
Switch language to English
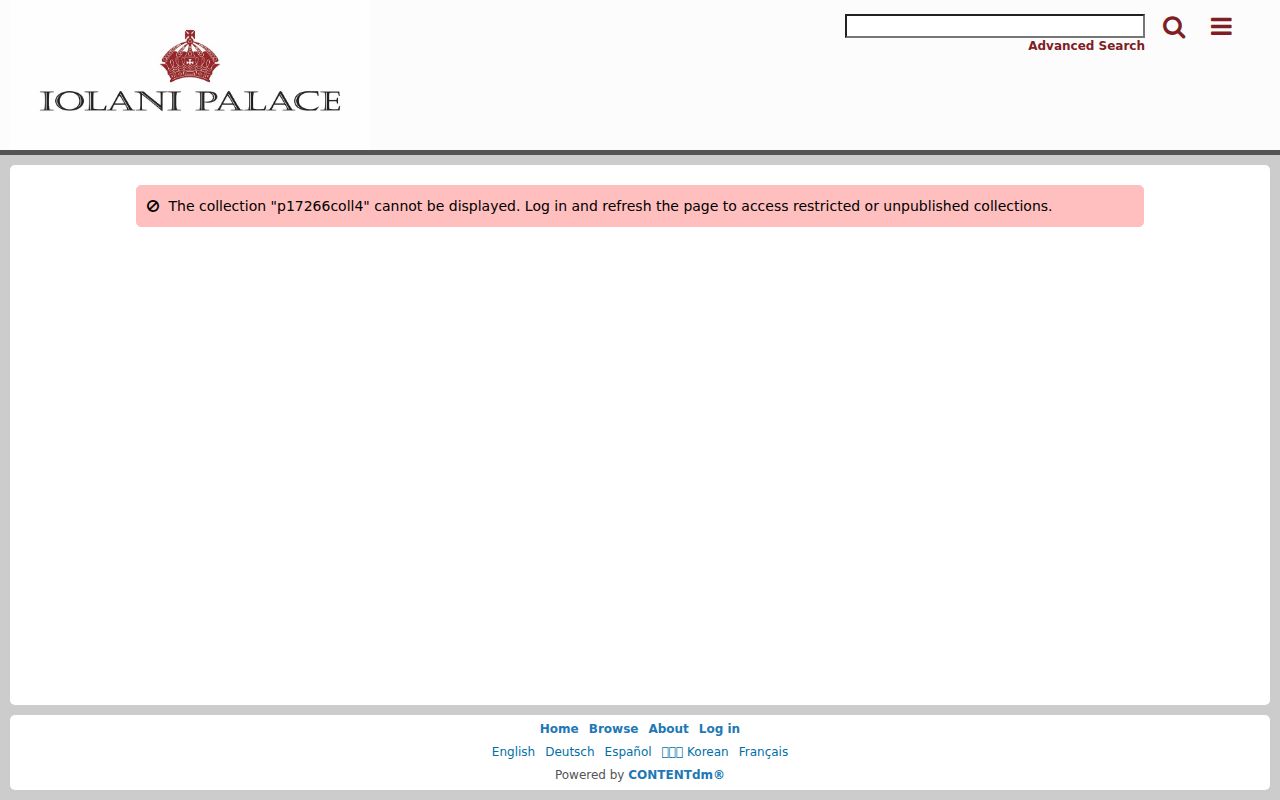tap(513, 752)
